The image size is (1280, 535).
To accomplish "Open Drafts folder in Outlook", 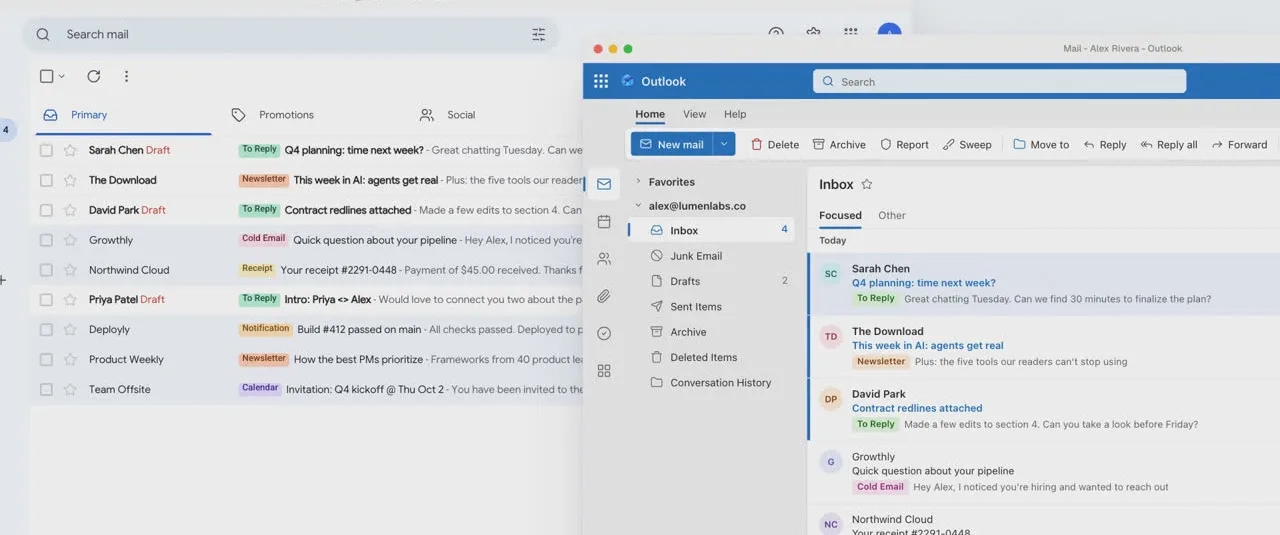I will [711, 281].
